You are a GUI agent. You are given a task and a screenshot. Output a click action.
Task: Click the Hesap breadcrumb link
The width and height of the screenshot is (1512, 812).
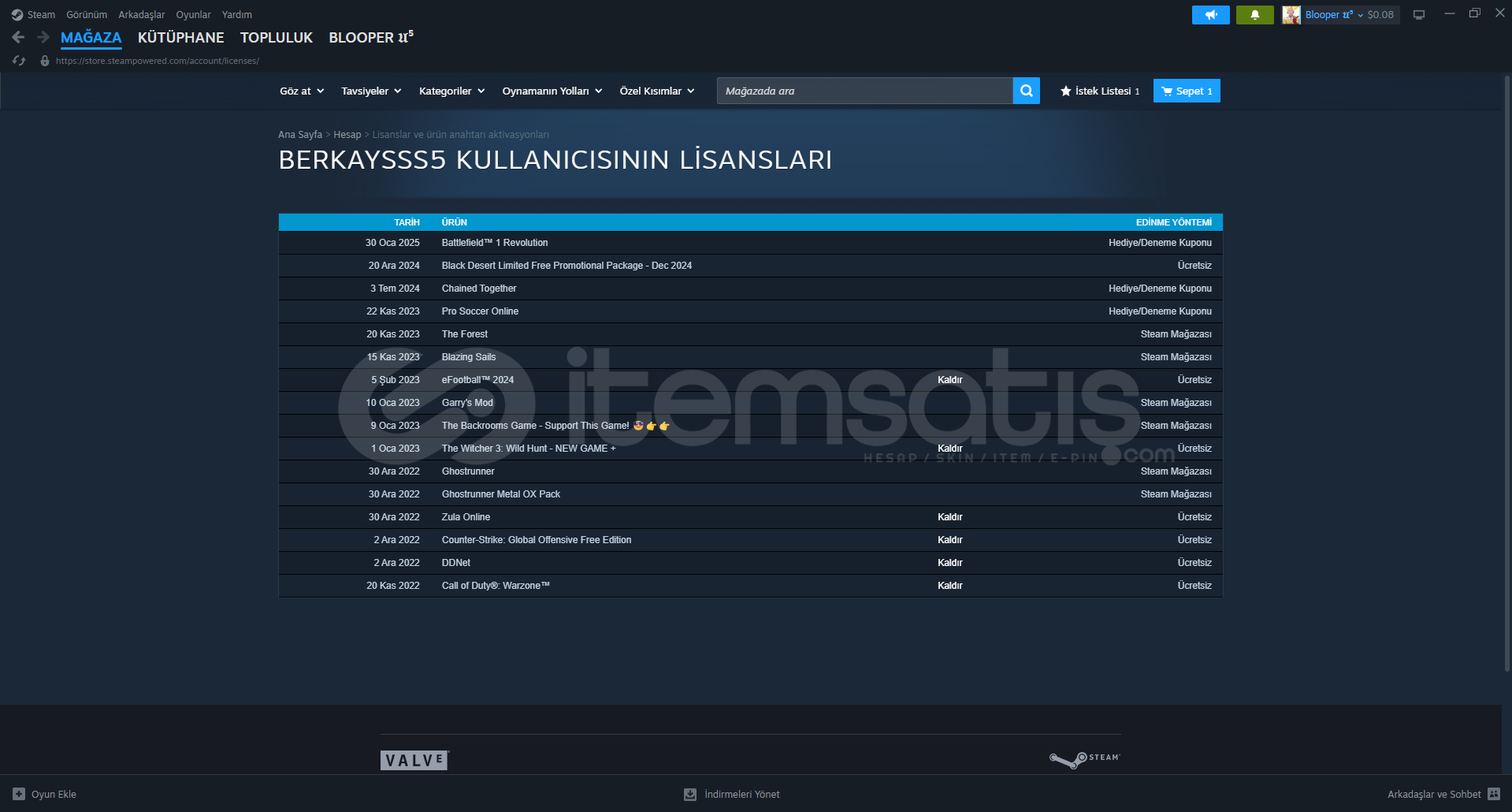pyautogui.click(x=347, y=135)
